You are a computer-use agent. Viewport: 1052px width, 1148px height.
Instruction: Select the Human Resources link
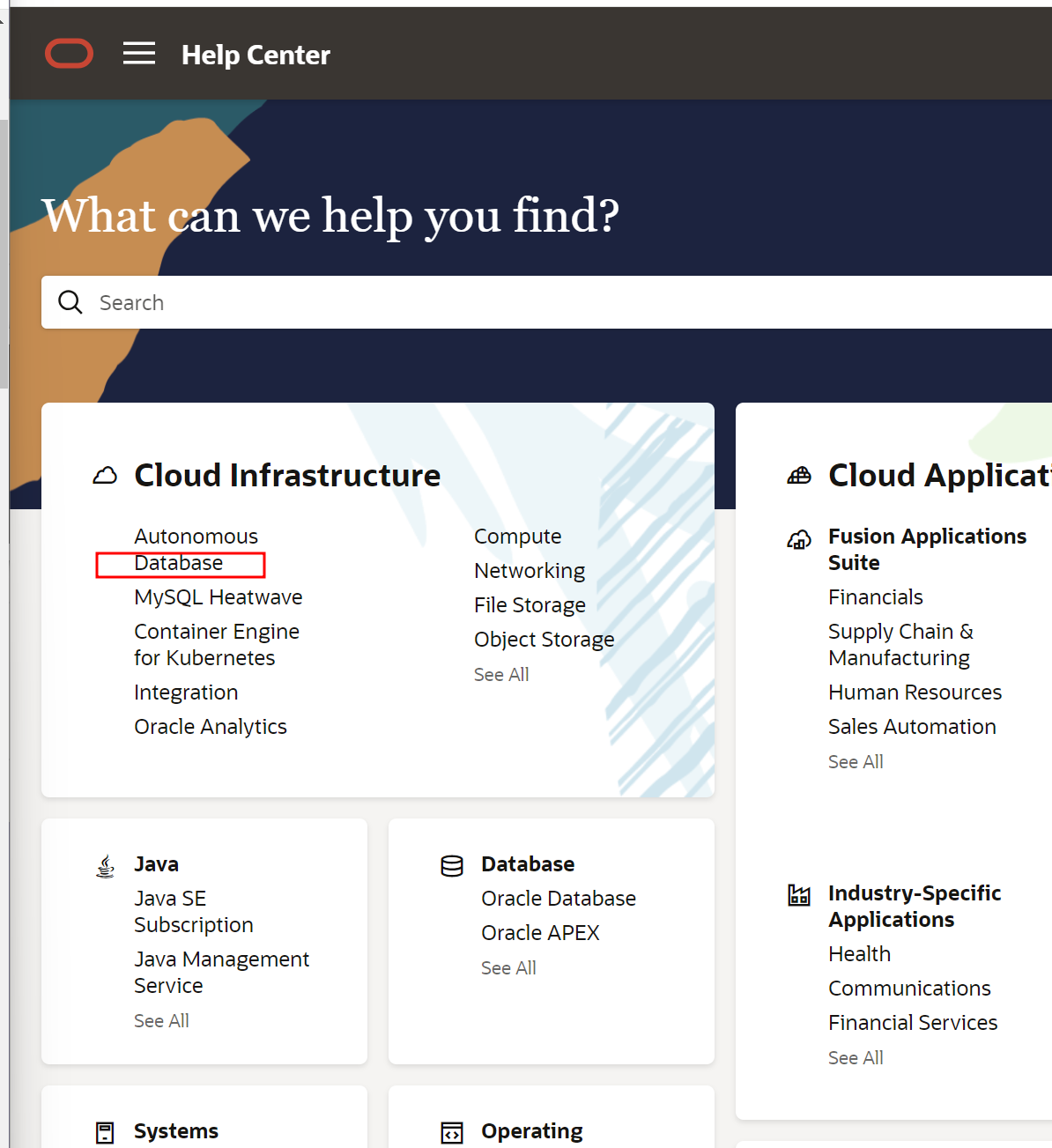[x=915, y=693]
